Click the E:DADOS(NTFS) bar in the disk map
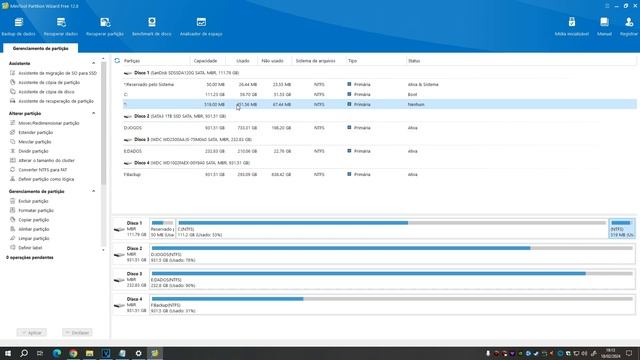 pyautogui.click(x=392, y=279)
